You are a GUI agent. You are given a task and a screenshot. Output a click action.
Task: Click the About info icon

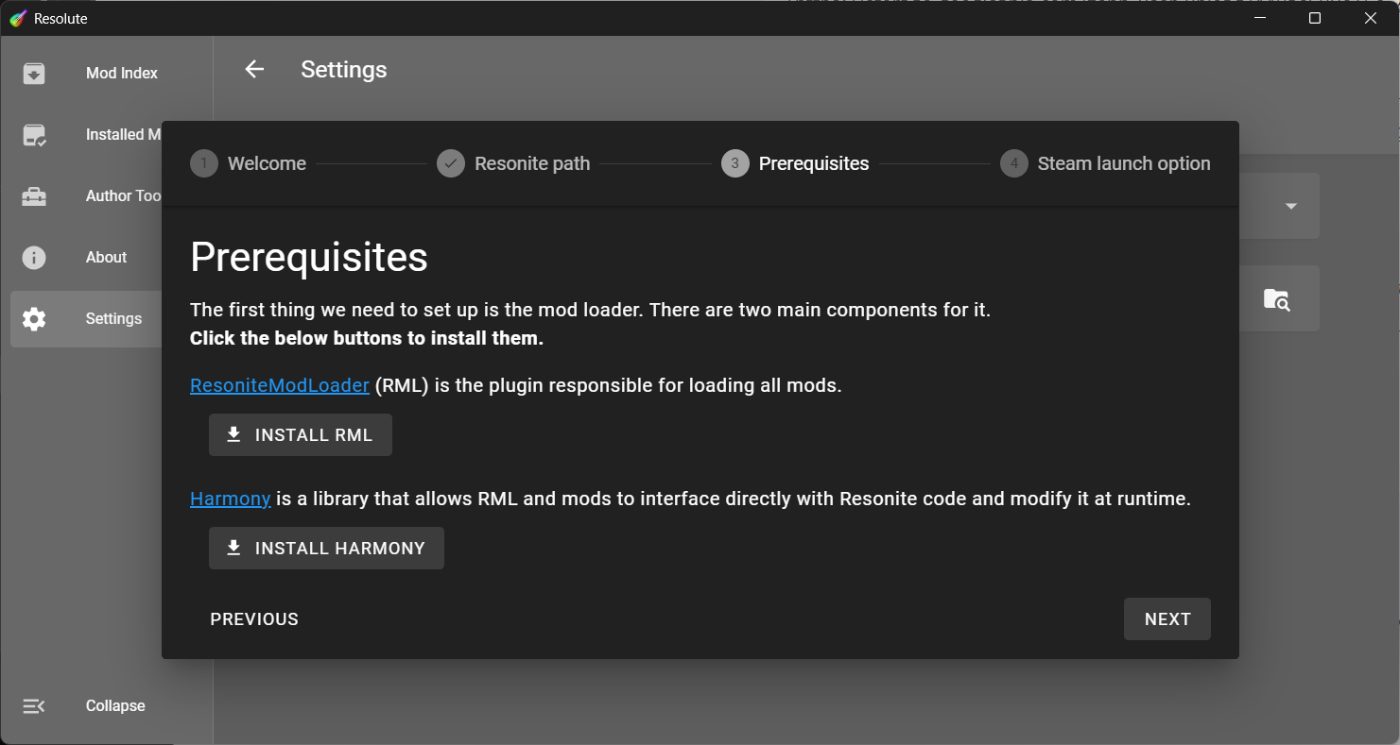(x=34, y=257)
